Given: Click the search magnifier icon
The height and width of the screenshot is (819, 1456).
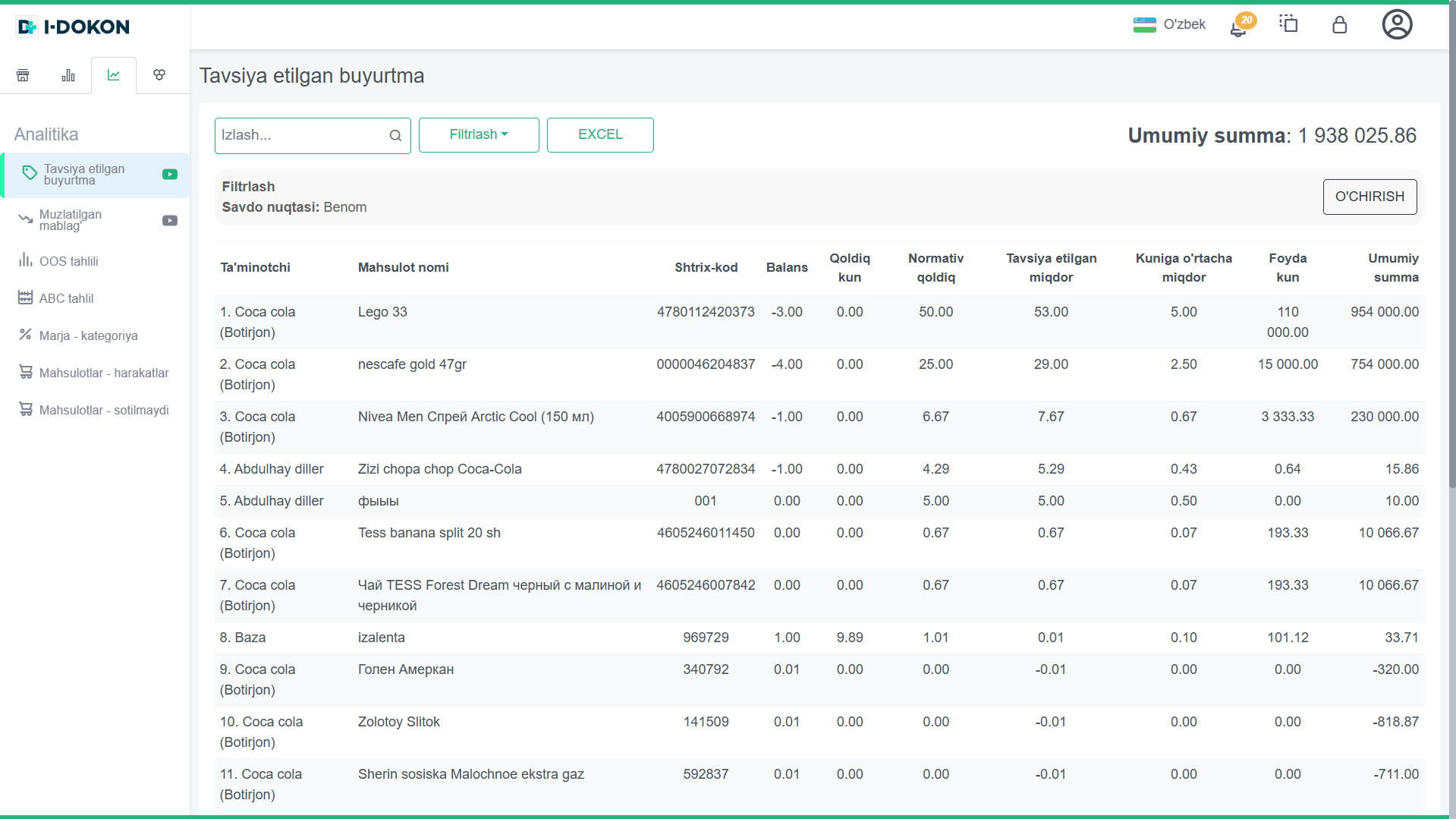Looking at the screenshot, I should click(395, 136).
